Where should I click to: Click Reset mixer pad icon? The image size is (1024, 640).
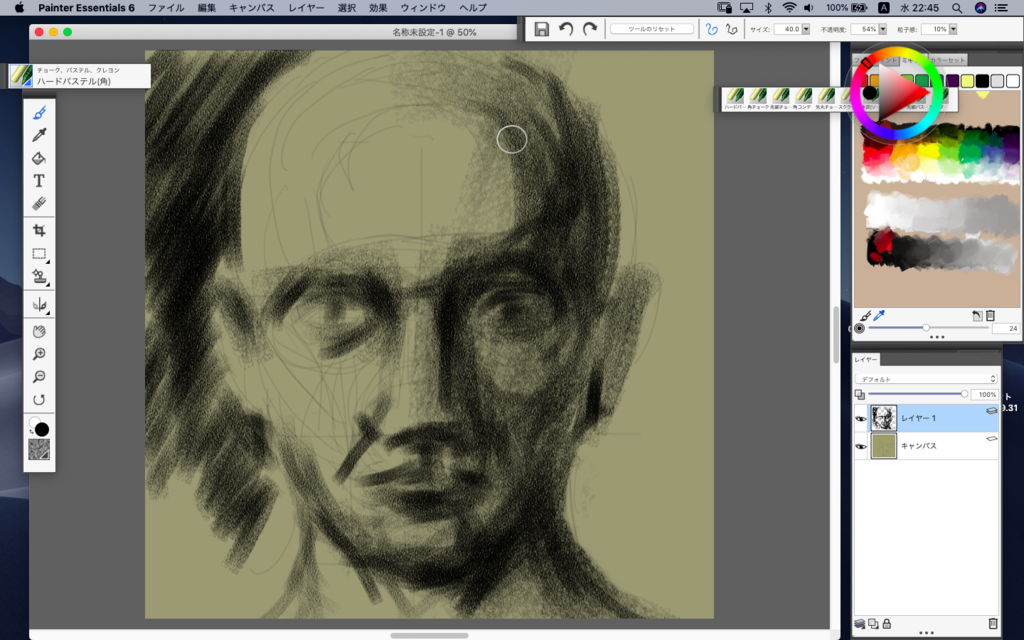[x=977, y=316]
